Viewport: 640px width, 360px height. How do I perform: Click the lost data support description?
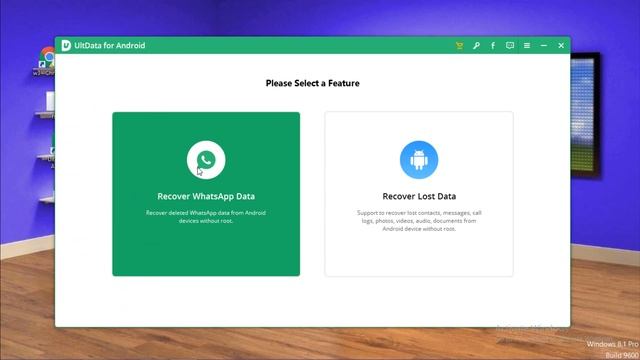coord(419,221)
